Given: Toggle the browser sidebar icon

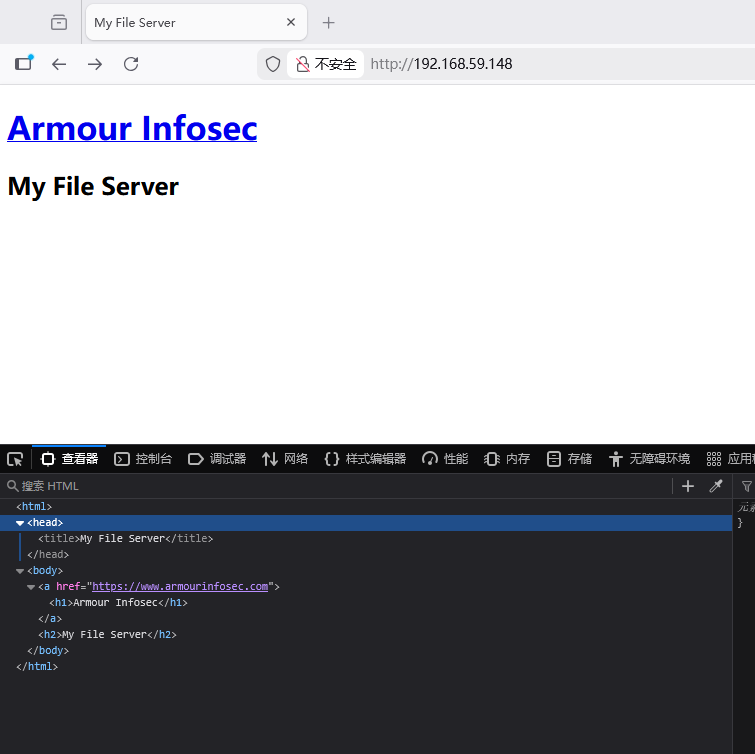Looking at the screenshot, I should (24, 64).
